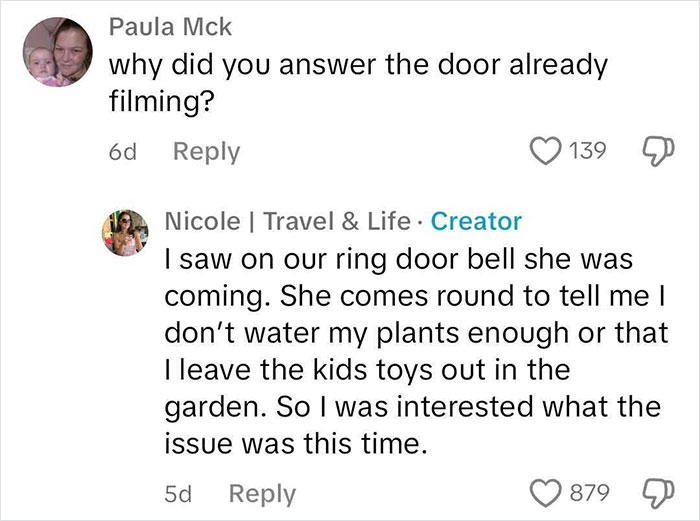Reply to Nicole's creator comment
The height and width of the screenshot is (521, 700).
[262, 493]
